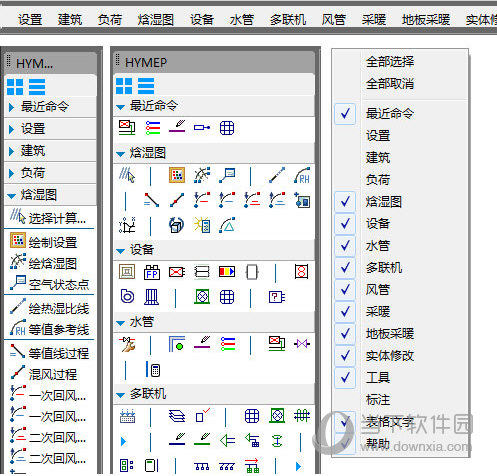Screen dimensions: 497x476
Task: Click color grid 绘制设置 icon in HYMEP 焓湿图 section
Action: (177, 175)
